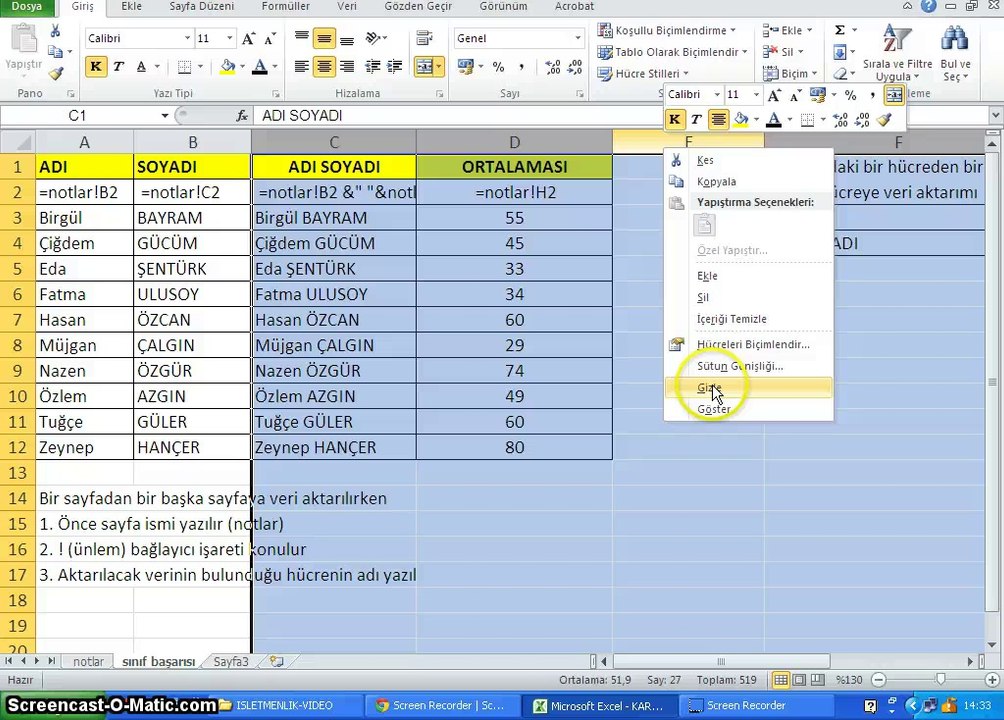Apply the fill color bucket in the ribbon
The image size is (1004, 720).
[x=227, y=66]
